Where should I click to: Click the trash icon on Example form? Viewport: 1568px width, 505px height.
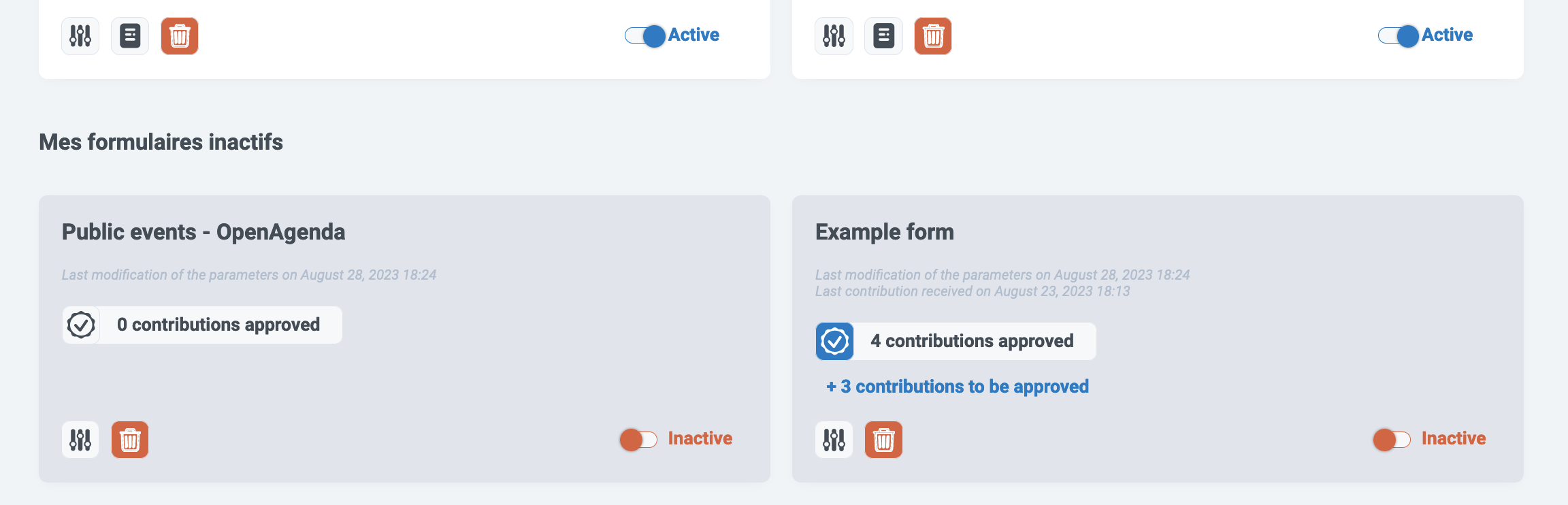pyautogui.click(x=883, y=440)
